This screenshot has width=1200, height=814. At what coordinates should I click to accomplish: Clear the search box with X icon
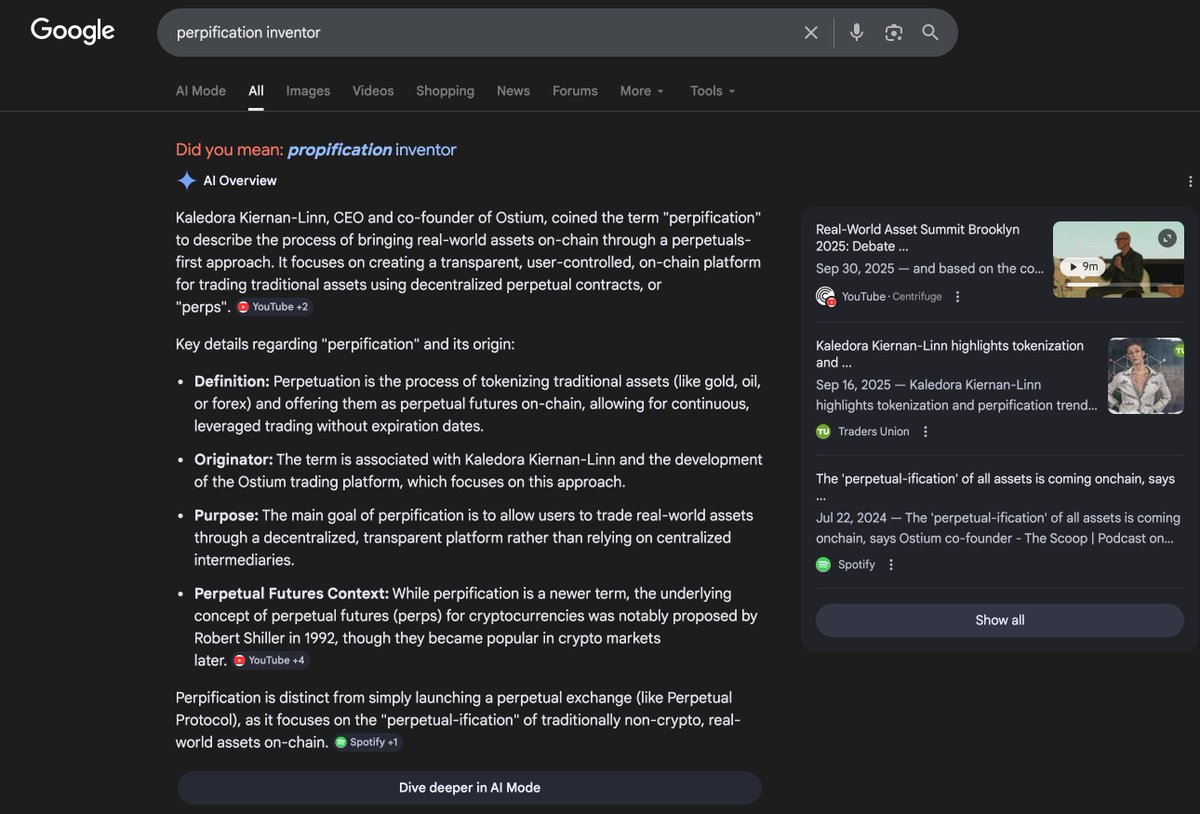click(x=811, y=33)
